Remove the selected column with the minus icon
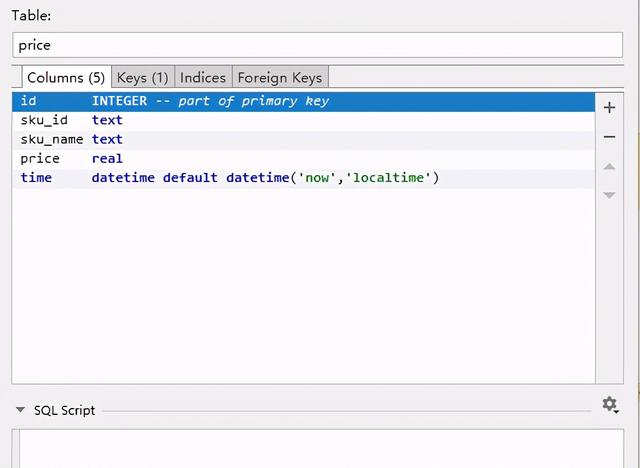 [609, 137]
